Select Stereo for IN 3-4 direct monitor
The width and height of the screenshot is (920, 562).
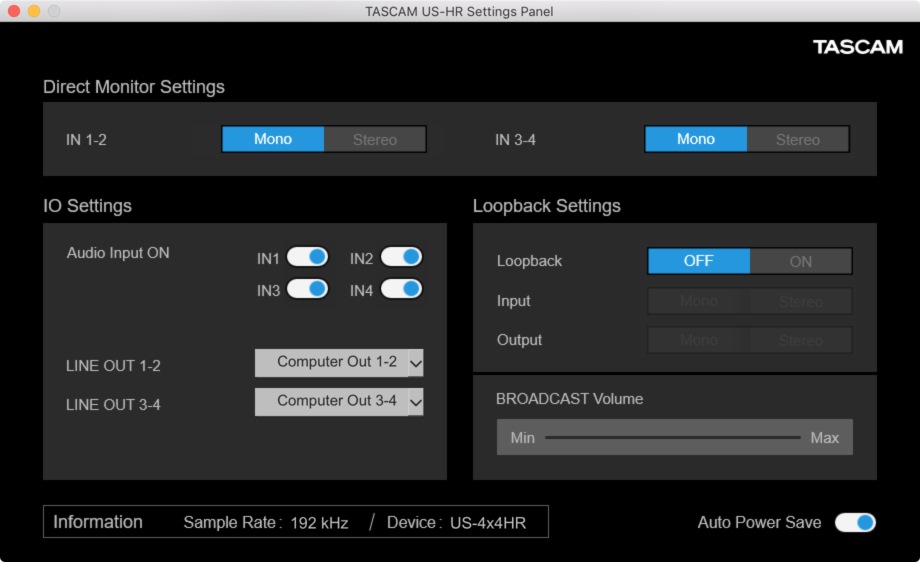(x=797, y=139)
